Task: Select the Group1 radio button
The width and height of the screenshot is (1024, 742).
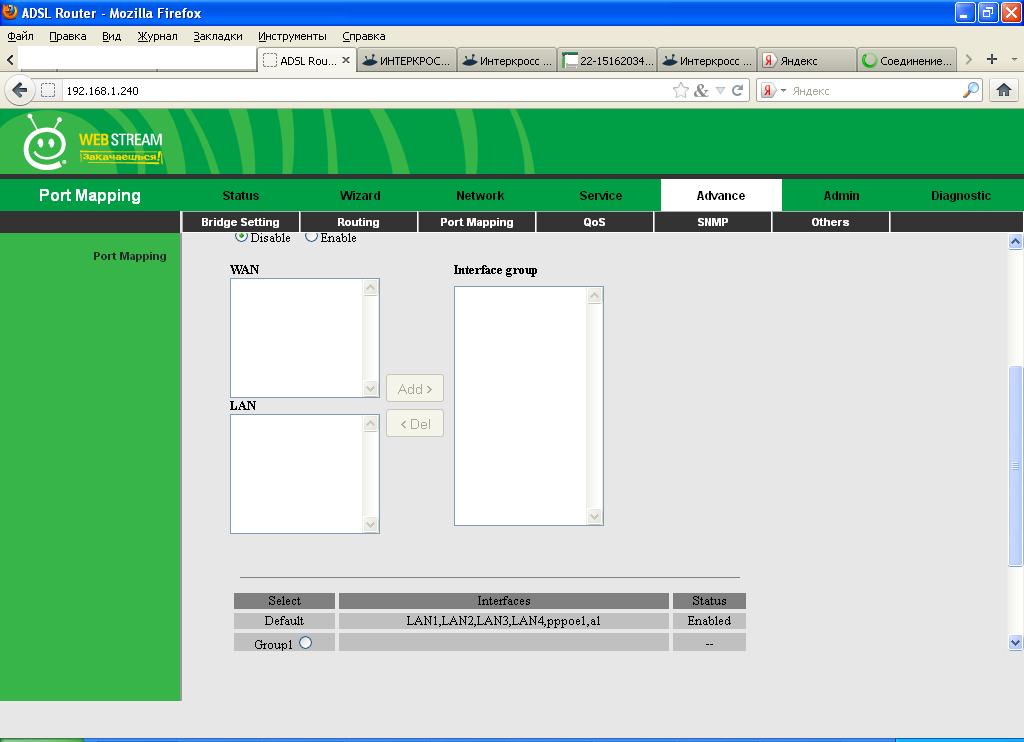Action: [305, 643]
